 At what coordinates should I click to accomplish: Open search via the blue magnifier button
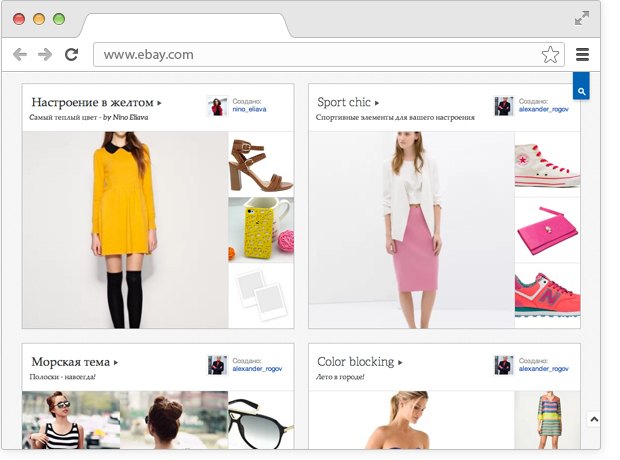[x=581, y=86]
